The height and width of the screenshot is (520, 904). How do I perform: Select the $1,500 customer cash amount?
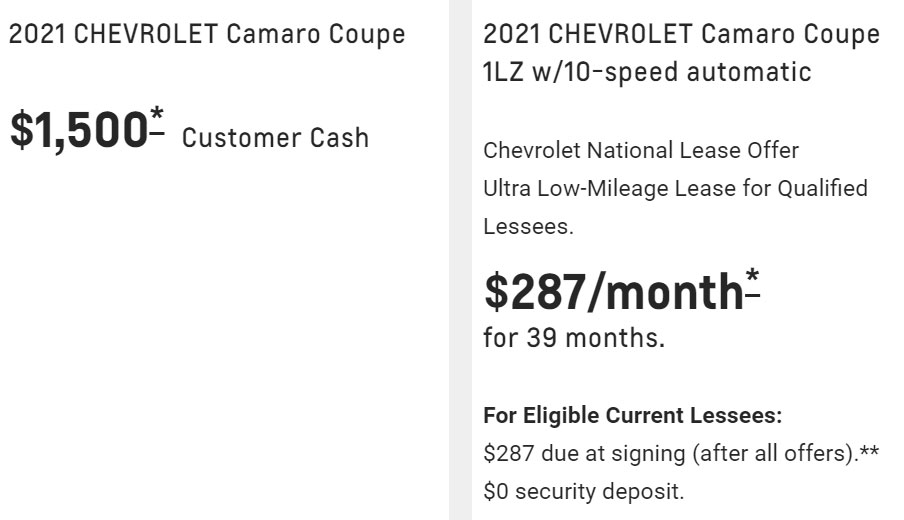(79, 130)
